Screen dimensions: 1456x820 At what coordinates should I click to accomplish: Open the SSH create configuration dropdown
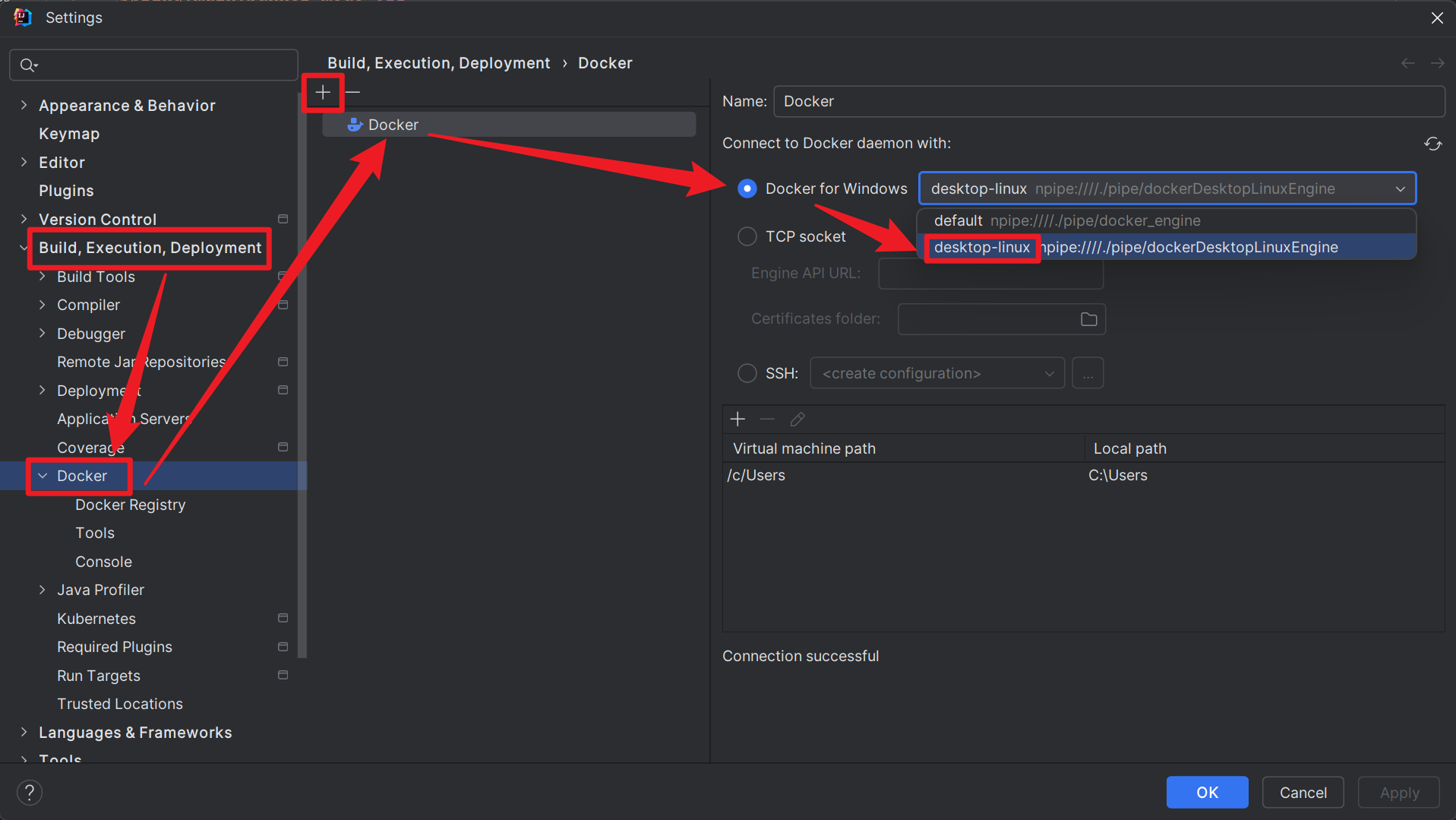[937, 373]
